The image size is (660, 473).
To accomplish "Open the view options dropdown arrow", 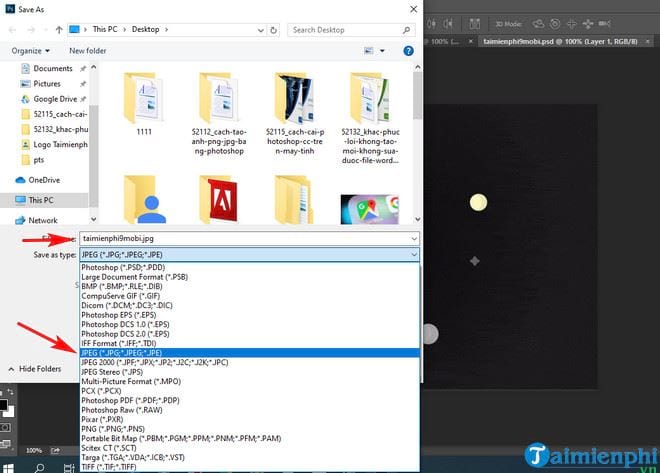I will pos(382,51).
